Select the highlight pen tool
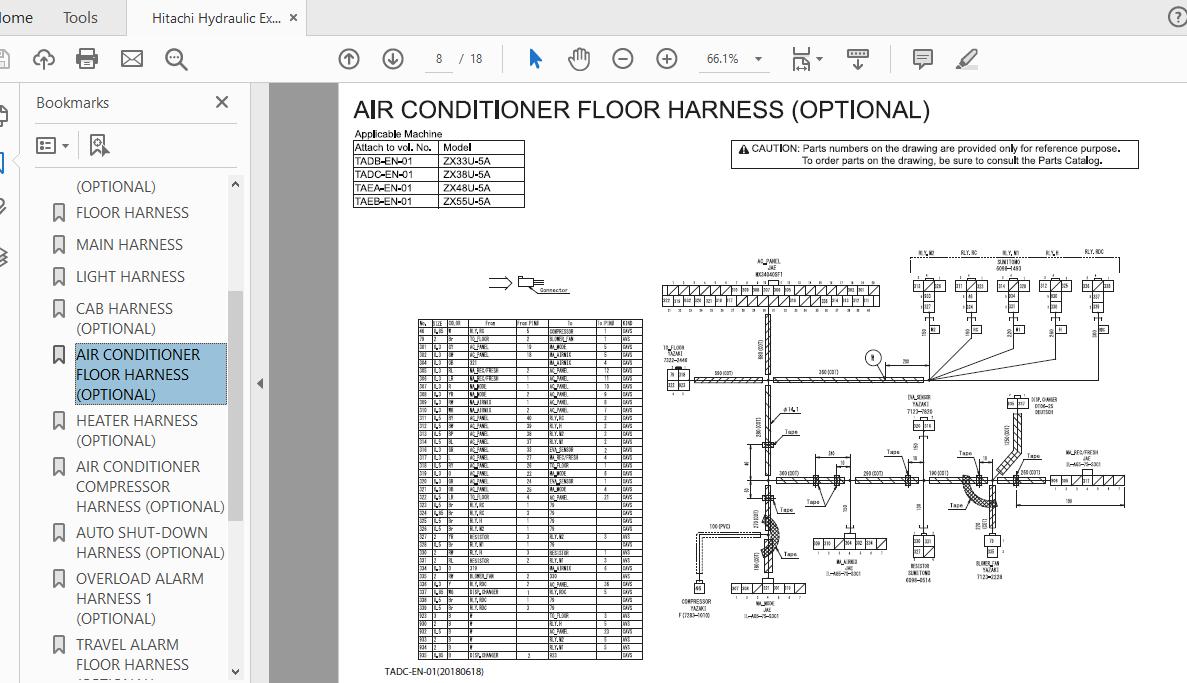This screenshot has width=1187, height=683. point(967,59)
